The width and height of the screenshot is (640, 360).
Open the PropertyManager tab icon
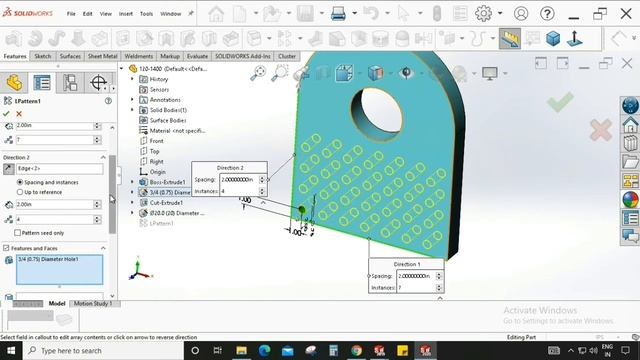point(42,83)
